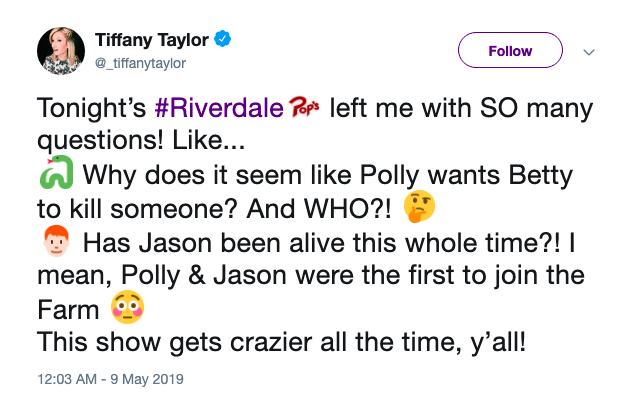This screenshot has height=395, width=630.
Task: Open the @_tiffanytaylor handle link
Action: point(140,63)
